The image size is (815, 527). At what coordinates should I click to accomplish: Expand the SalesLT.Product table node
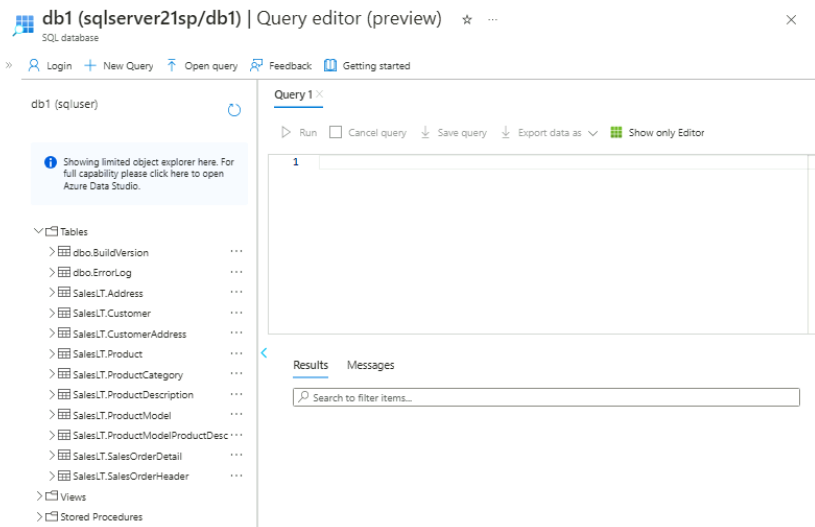coord(52,354)
